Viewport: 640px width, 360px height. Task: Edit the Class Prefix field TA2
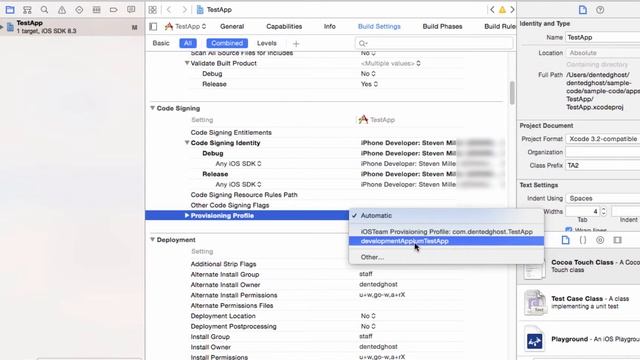[x=602, y=165]
